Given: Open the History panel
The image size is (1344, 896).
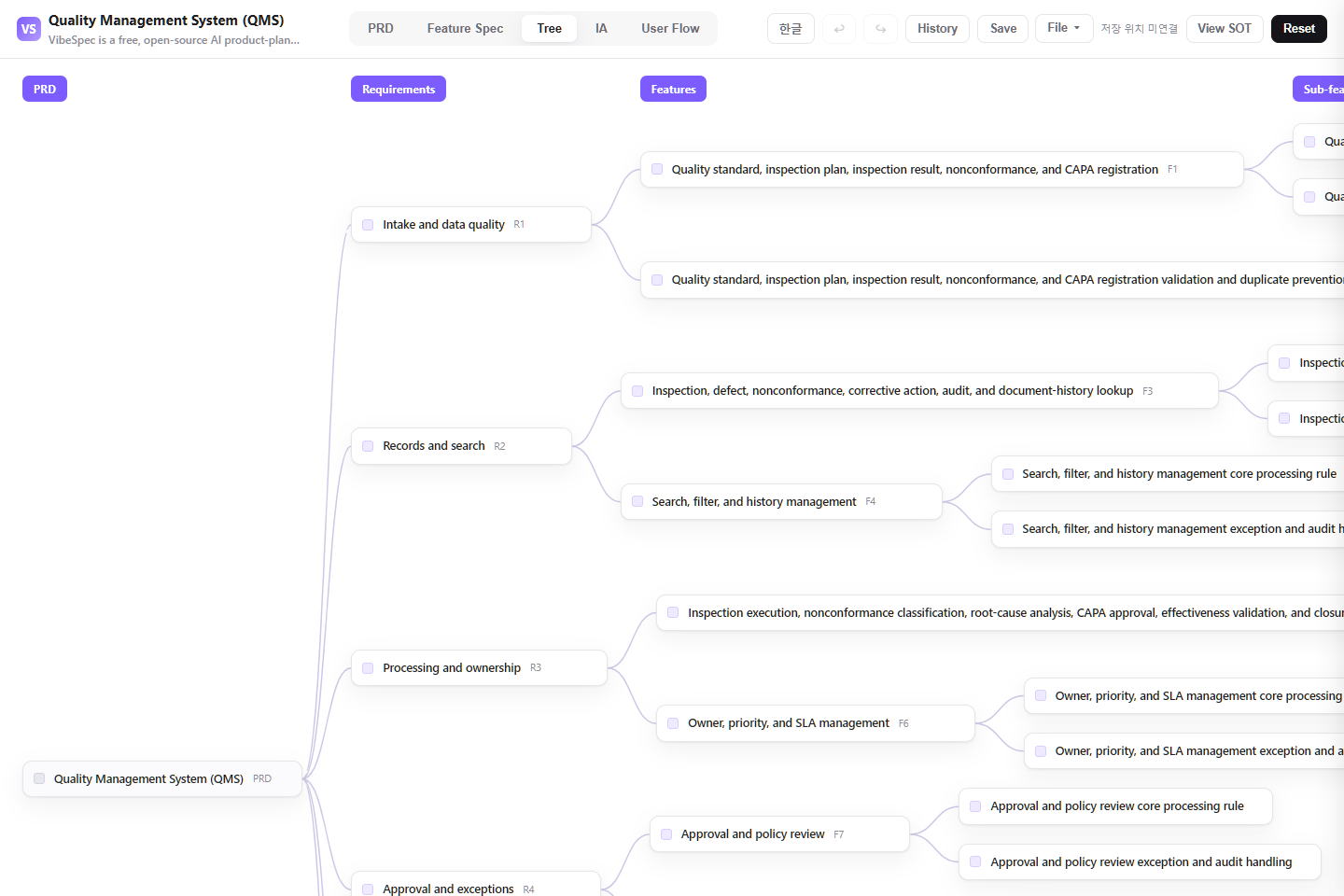Looking at the screenshot, I should pyautogui.click(x=937, y=29).
